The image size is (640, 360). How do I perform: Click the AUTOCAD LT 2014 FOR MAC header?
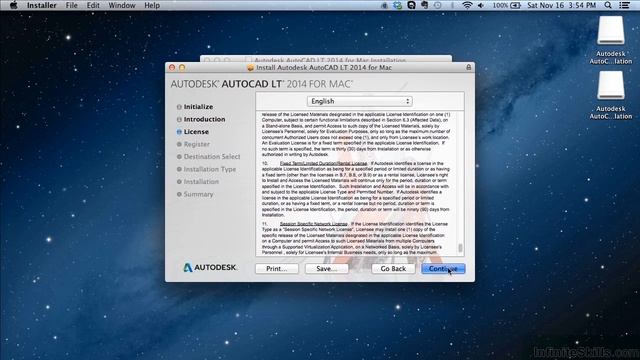(x=261, y=84)
